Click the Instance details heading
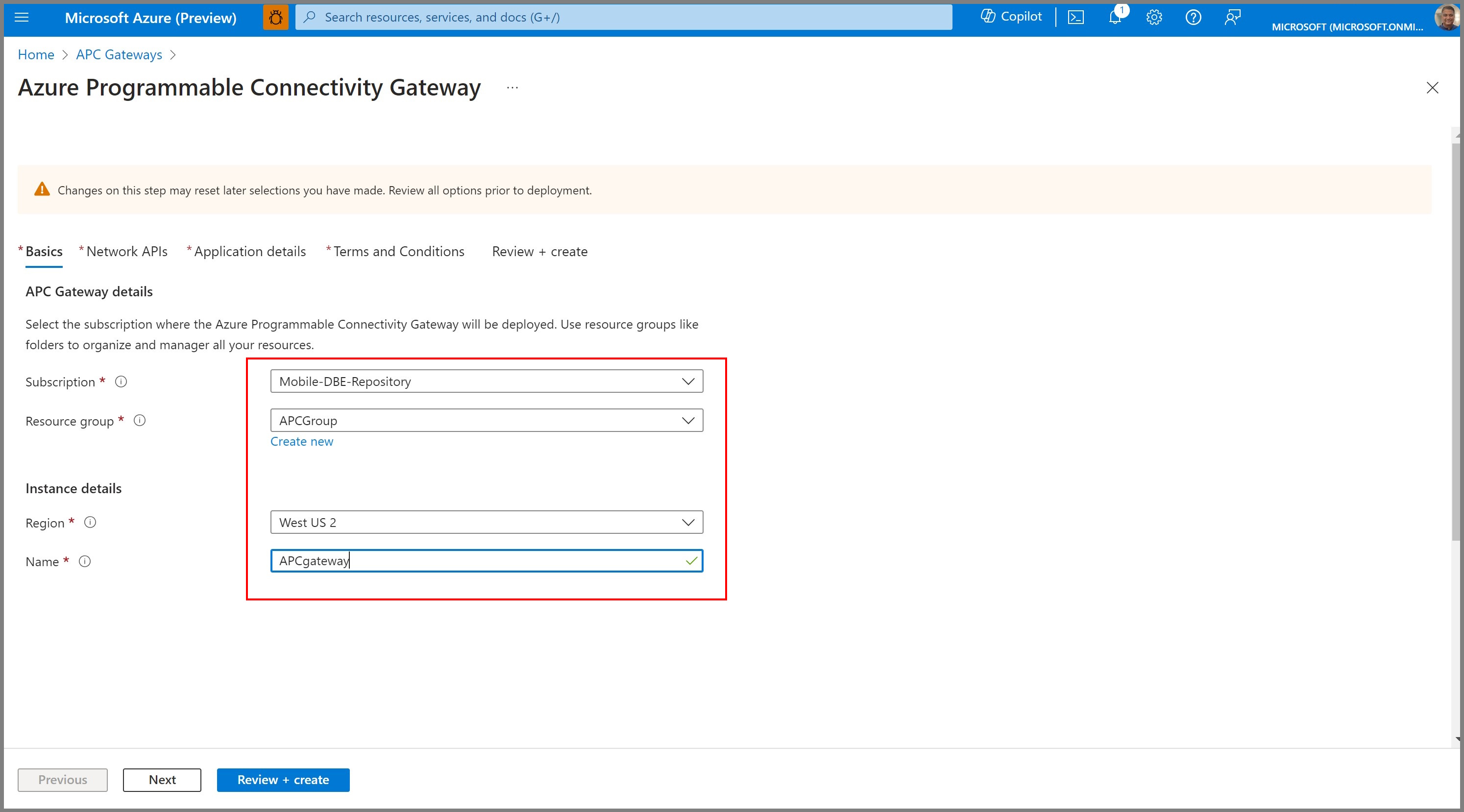1464x812 pixels. pos(73,489)
